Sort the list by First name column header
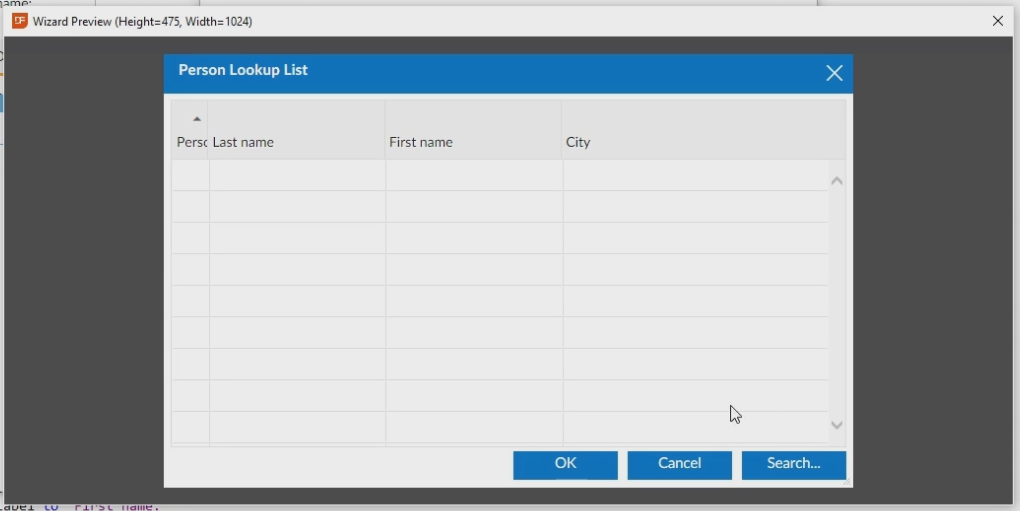 click(x=472, y=142)
